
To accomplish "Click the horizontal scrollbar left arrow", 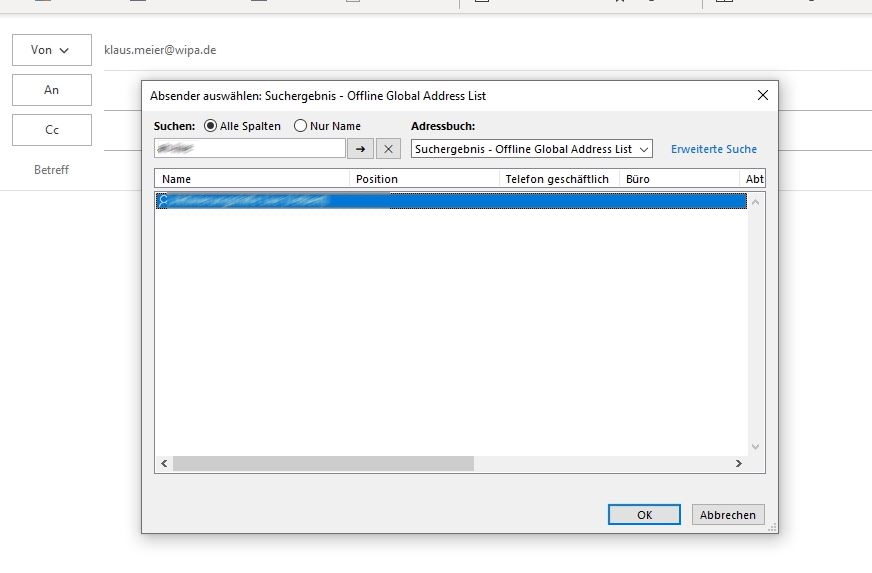I will 164,464.
